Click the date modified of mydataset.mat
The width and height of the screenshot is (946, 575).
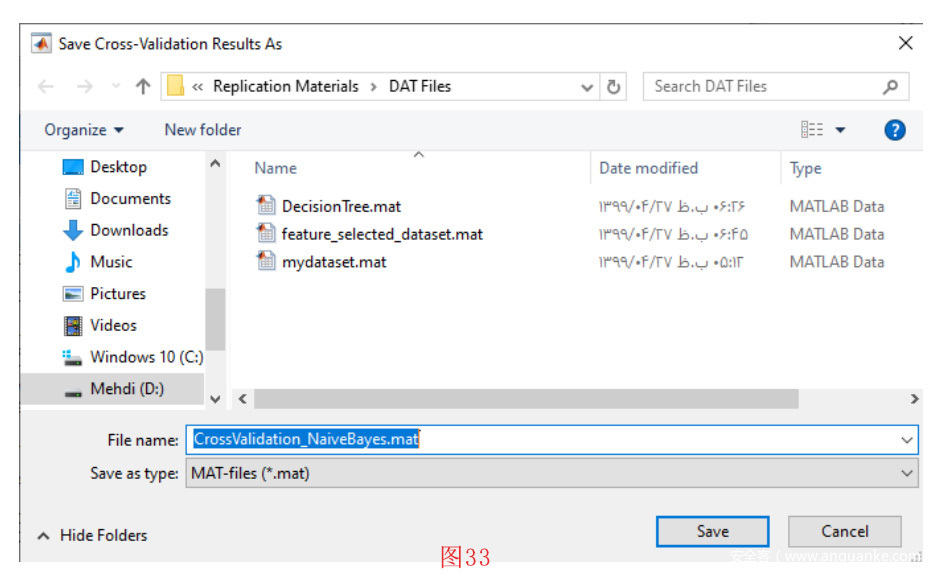[671, 262]
